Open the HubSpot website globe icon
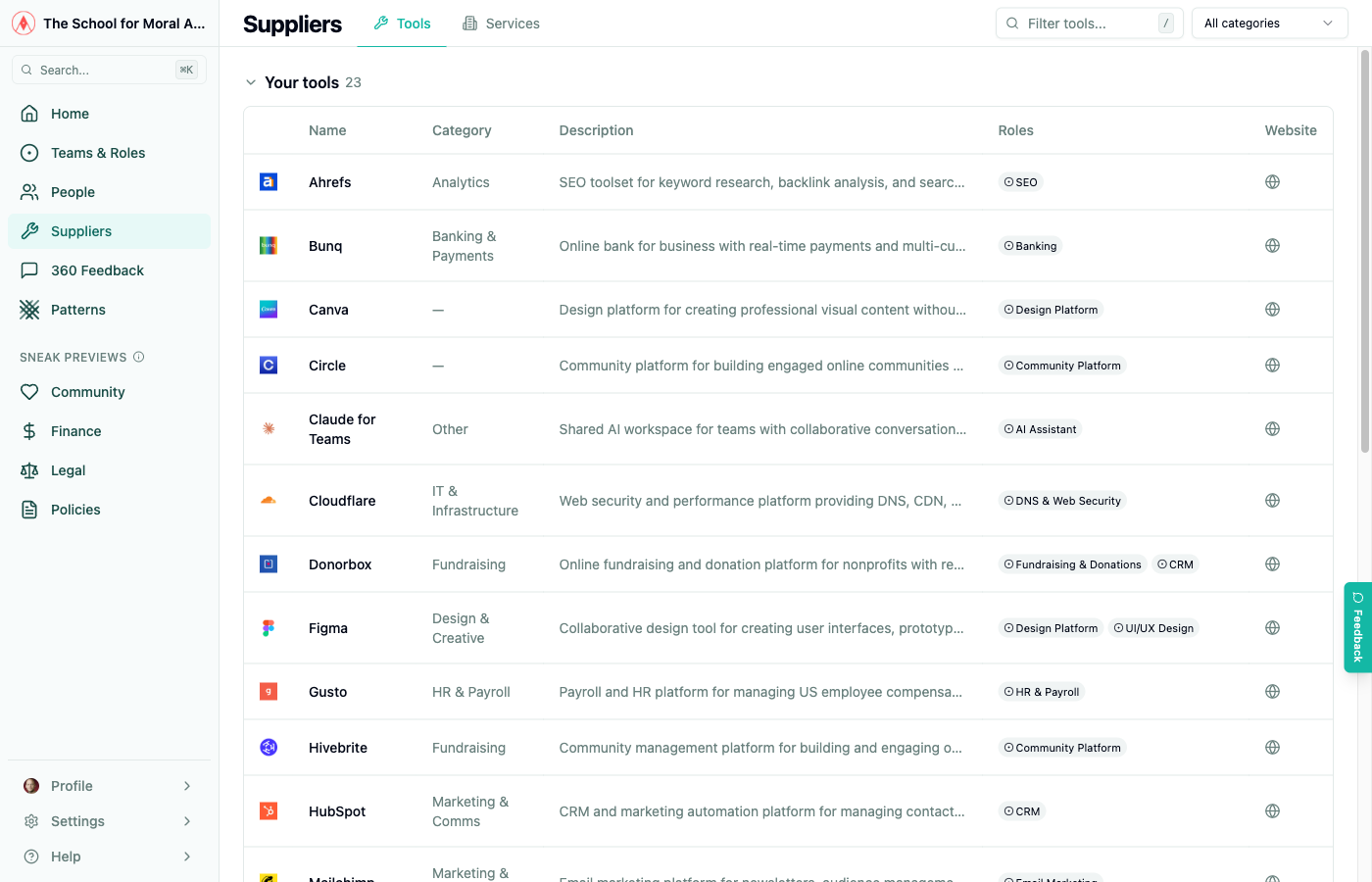 click(x=1272, y=811)
